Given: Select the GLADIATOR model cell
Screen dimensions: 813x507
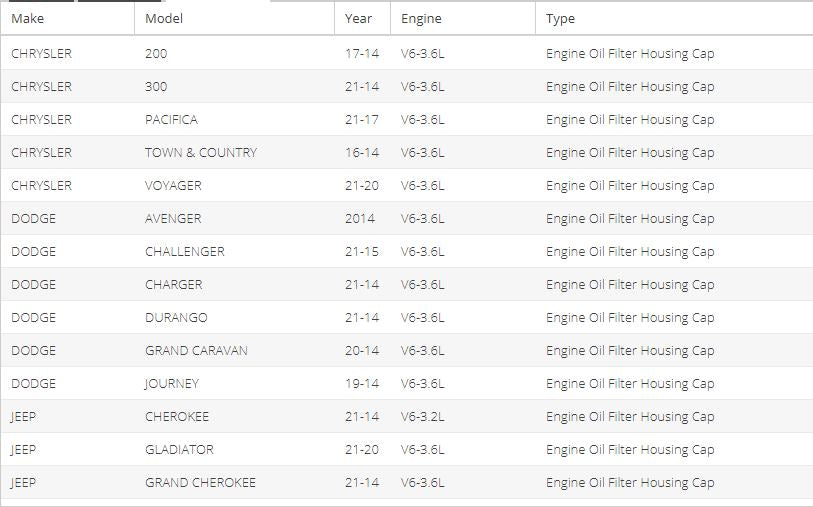Looking at the screenshot, I should (x=179, y=449).
